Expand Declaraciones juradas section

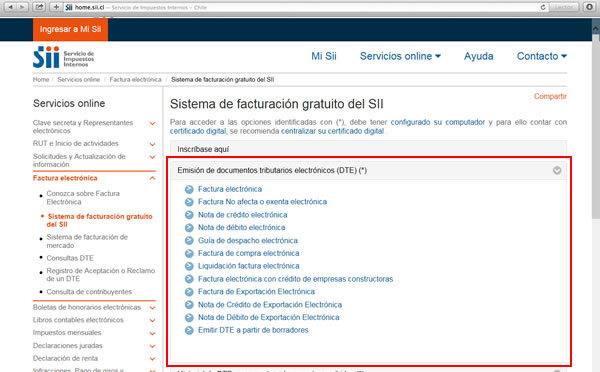(152, 346)
